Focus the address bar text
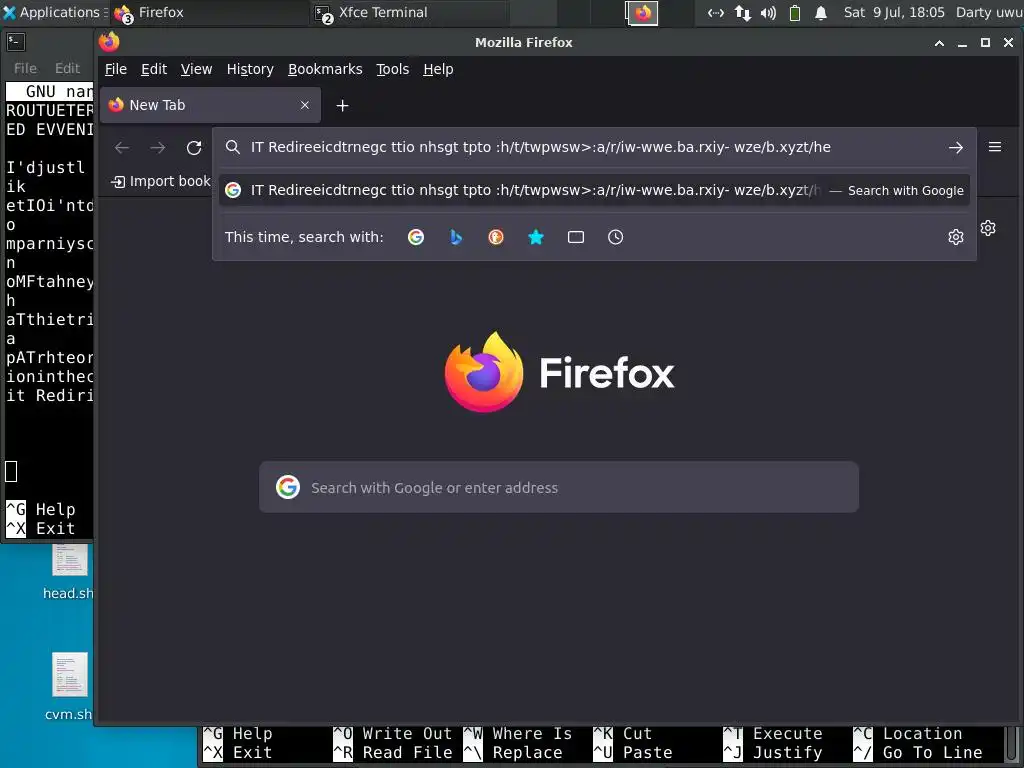Screen dimensions: 1024x768 541,147
